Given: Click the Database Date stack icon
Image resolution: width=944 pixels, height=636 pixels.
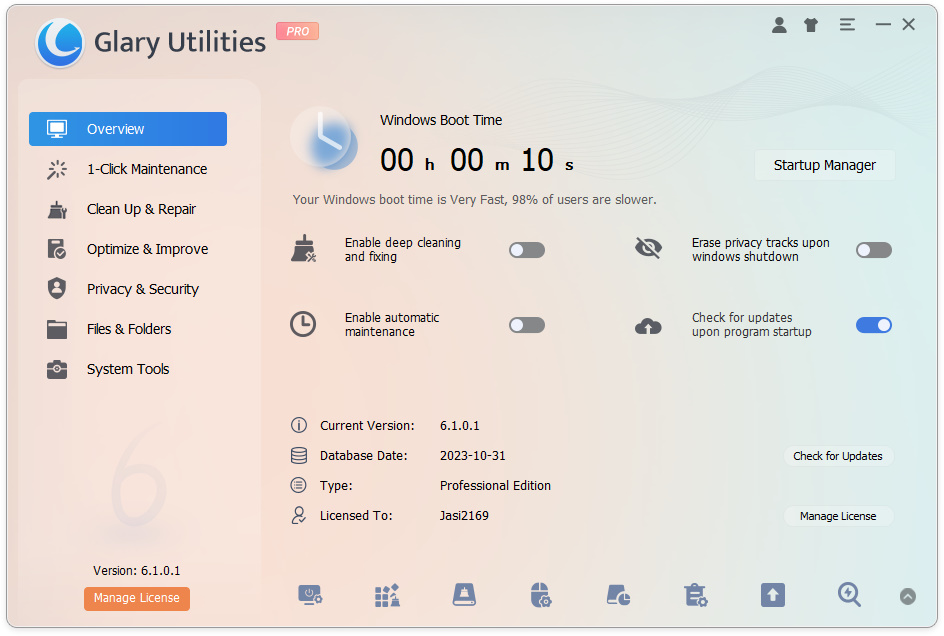Looking at the screenshot, I should point(299,455).
